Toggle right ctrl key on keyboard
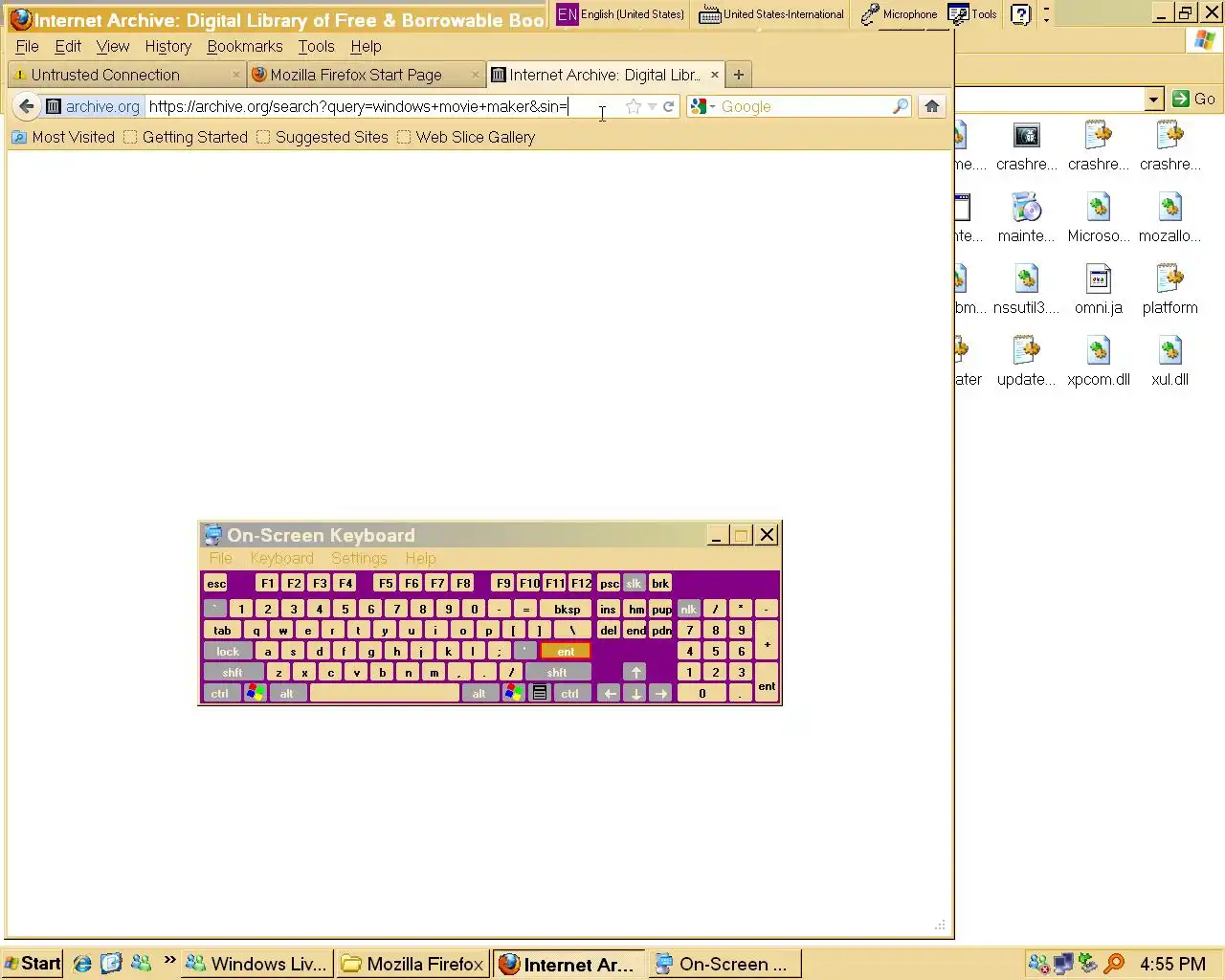The height and width of the screenshot is (980, 1225). click(569, 693)
